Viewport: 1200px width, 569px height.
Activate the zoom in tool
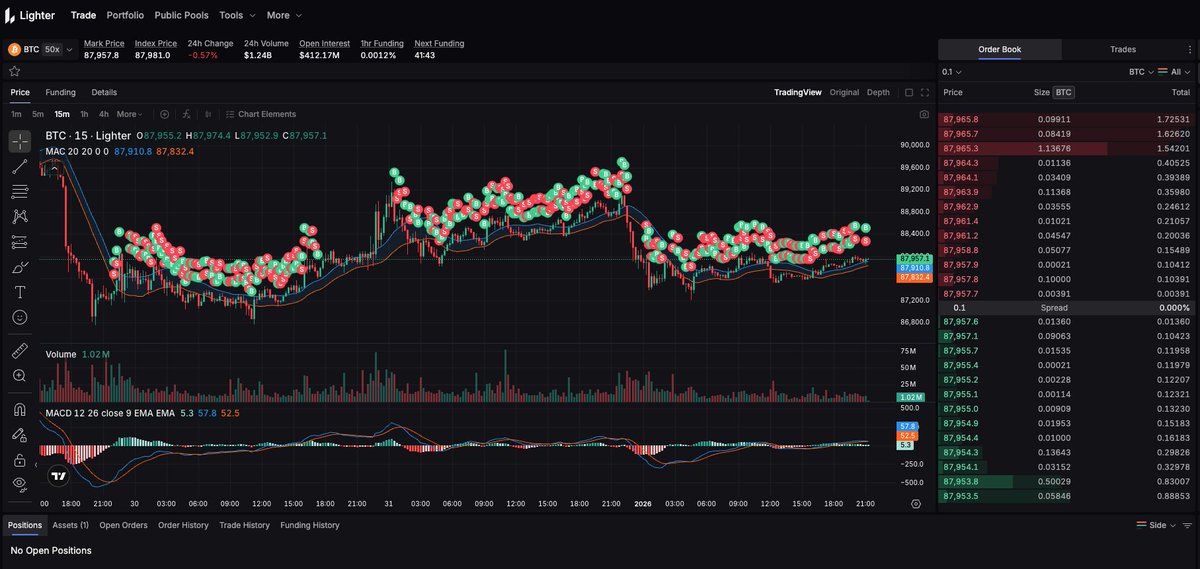click(x=19, y=375)
